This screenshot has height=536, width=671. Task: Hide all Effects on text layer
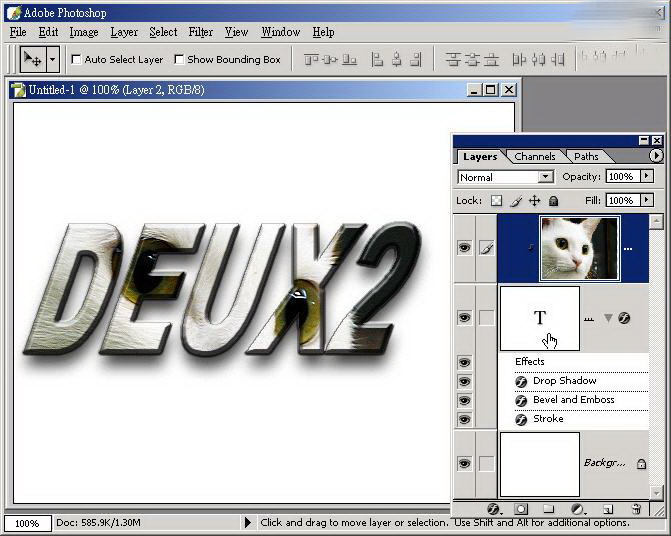click(464, 362)
